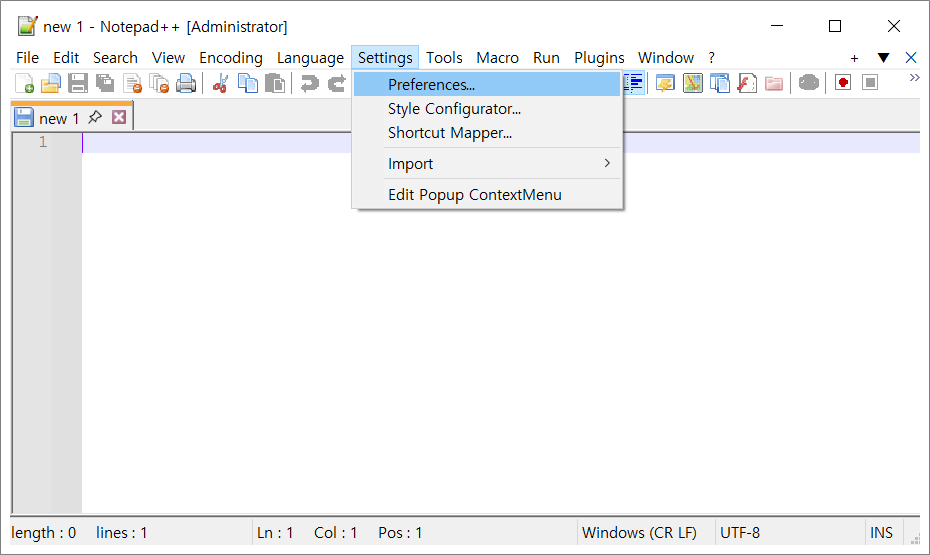930x555 pixels.
Task: Toggle the INS insert mode indicator
Action: (x=881, y=532)
